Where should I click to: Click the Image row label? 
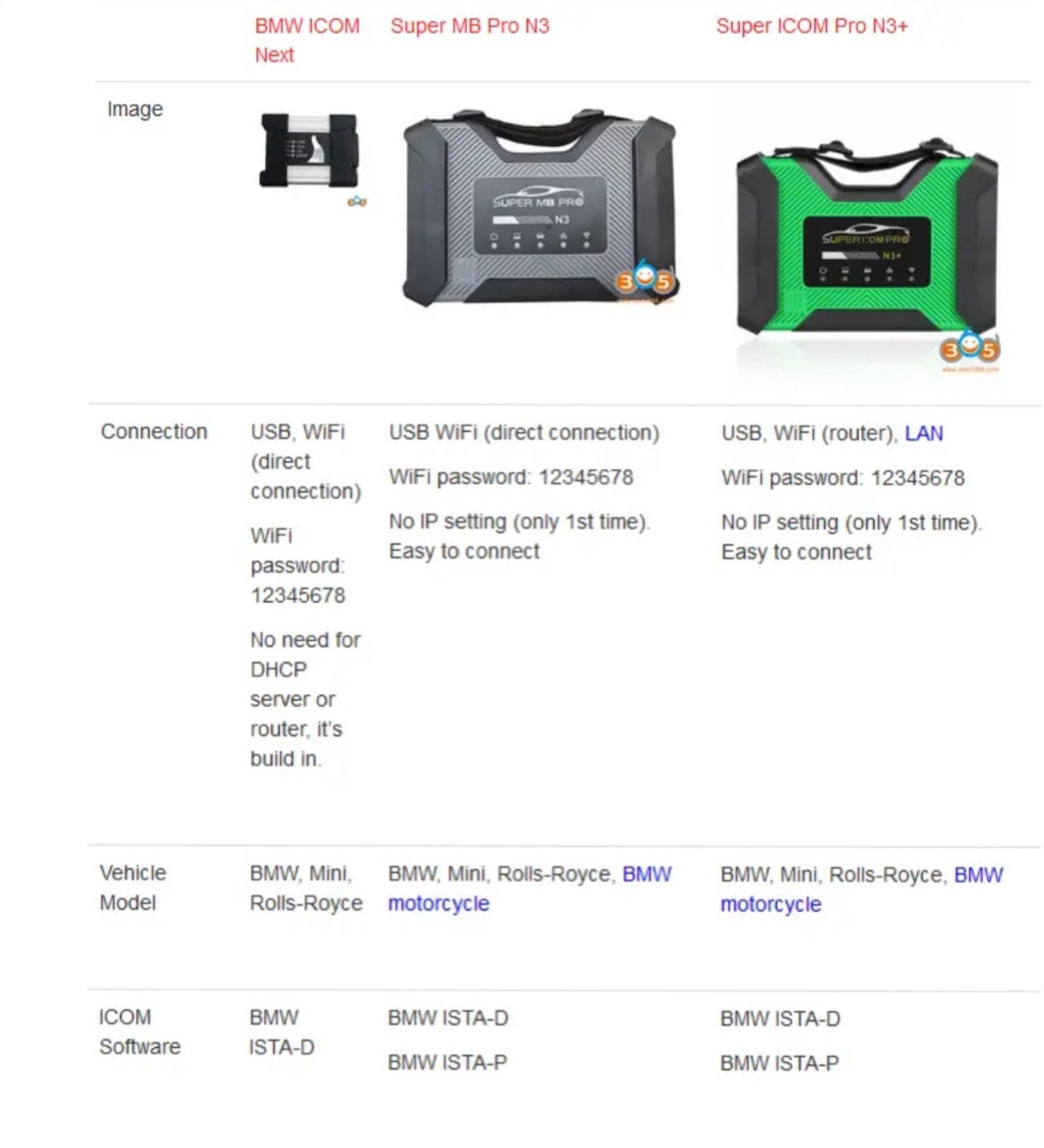point(135,109)
